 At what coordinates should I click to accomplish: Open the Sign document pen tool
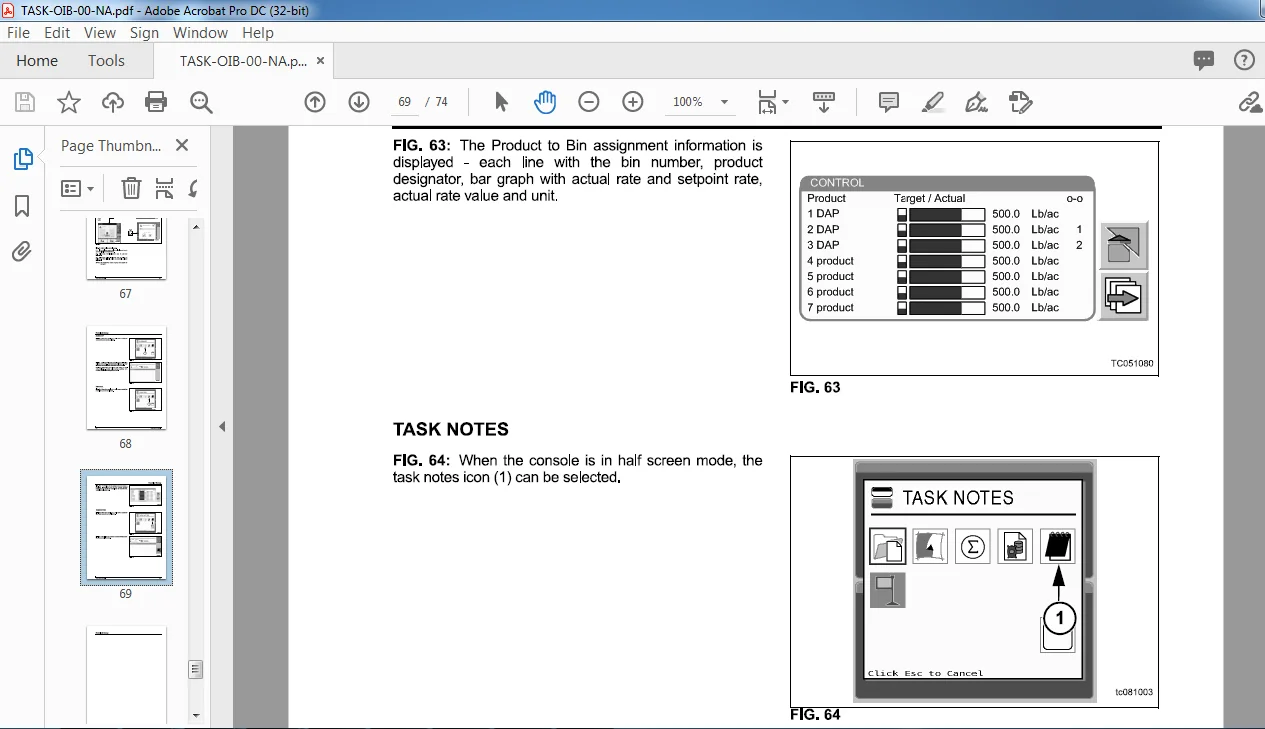(976, 102)
